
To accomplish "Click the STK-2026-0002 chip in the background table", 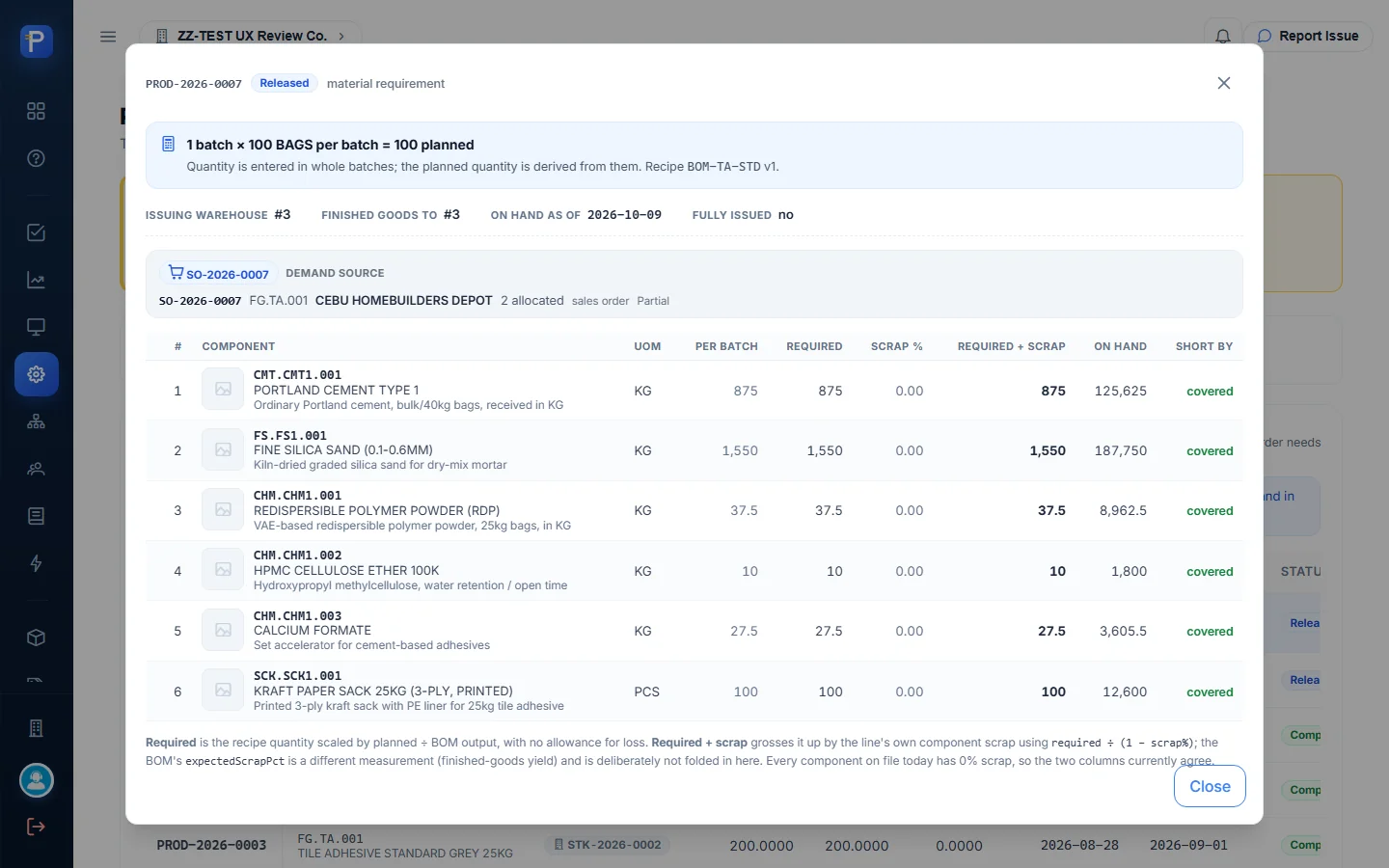I will (608, 845).
